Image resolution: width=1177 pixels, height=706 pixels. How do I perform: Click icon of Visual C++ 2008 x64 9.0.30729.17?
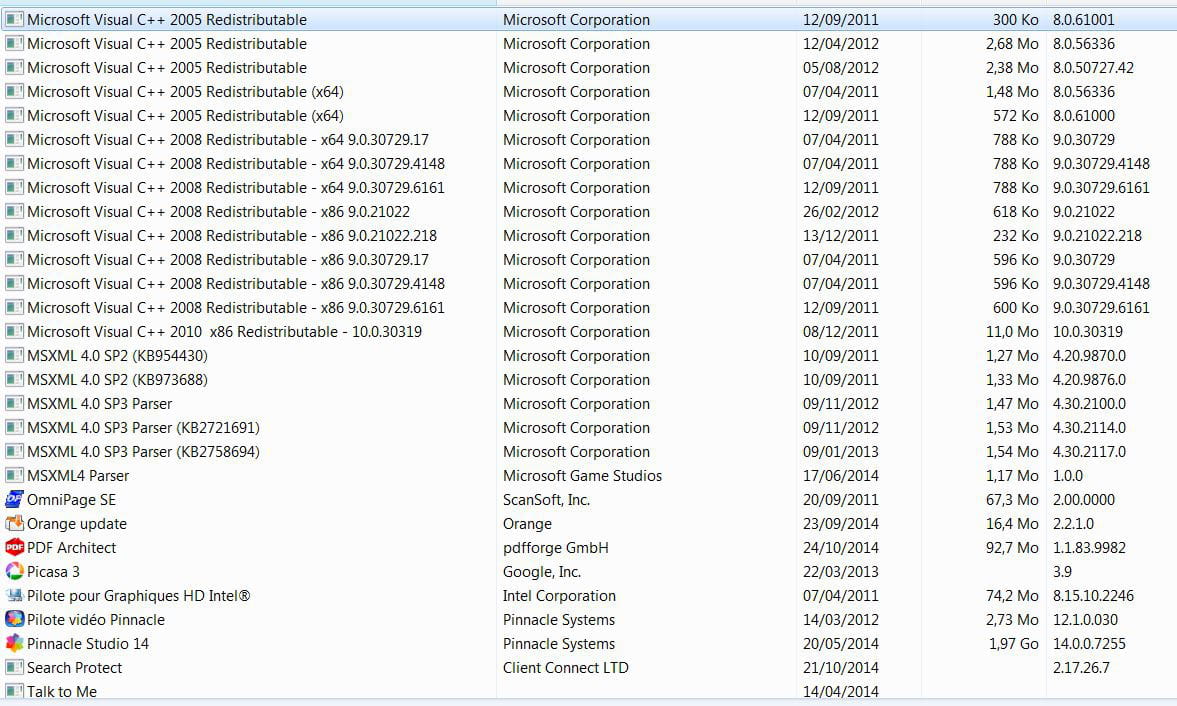[x=14, y=139]
